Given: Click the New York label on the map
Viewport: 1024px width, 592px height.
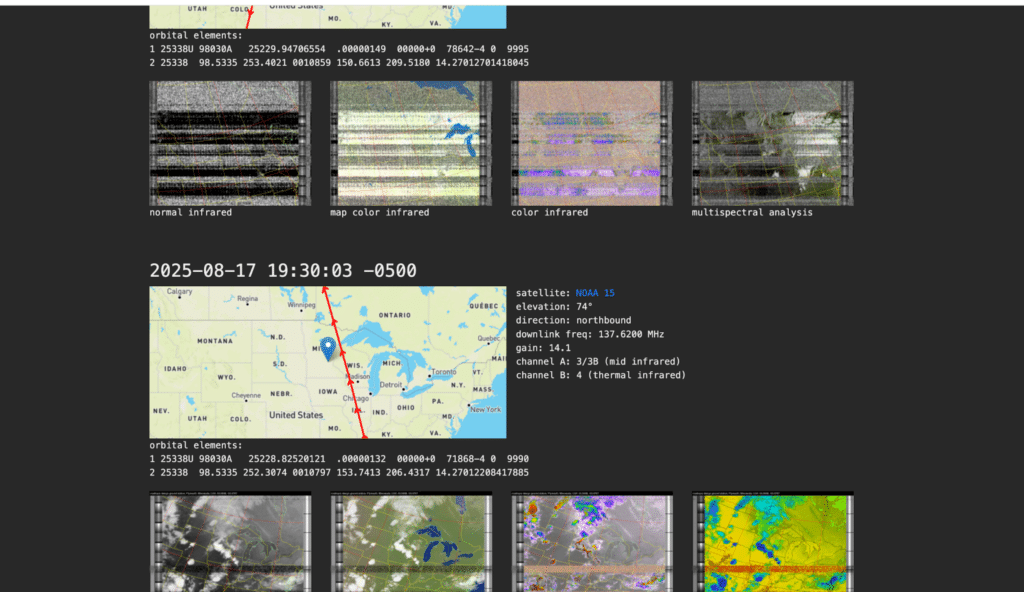Looking at the screenshot, I should (486, 410).
